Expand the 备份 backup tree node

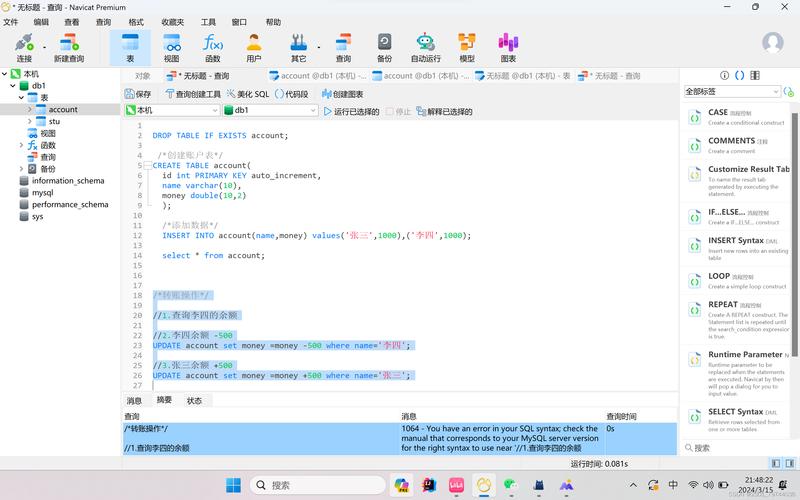[21, 169]
